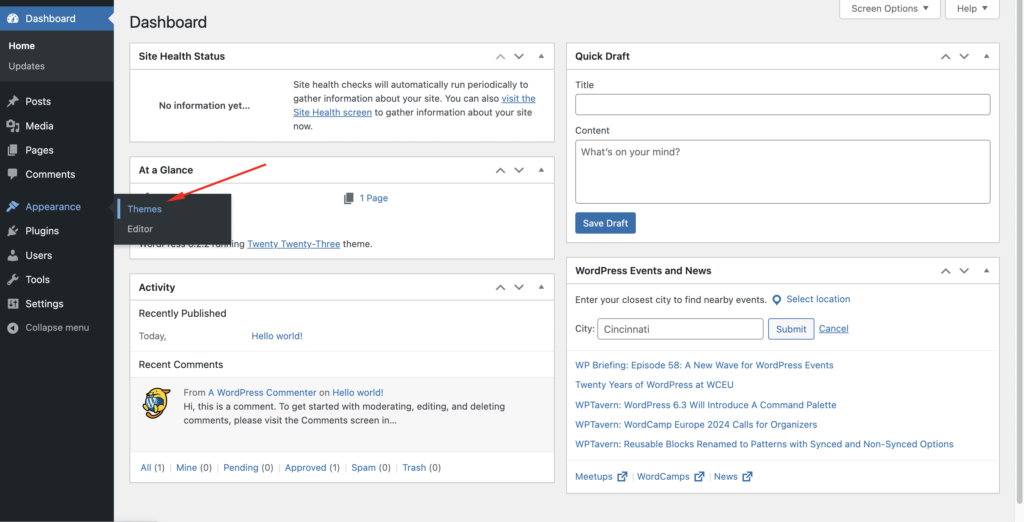Open A WordPress Commenter author link
The height and width of the screenshot is (522, 1024).
262,393
